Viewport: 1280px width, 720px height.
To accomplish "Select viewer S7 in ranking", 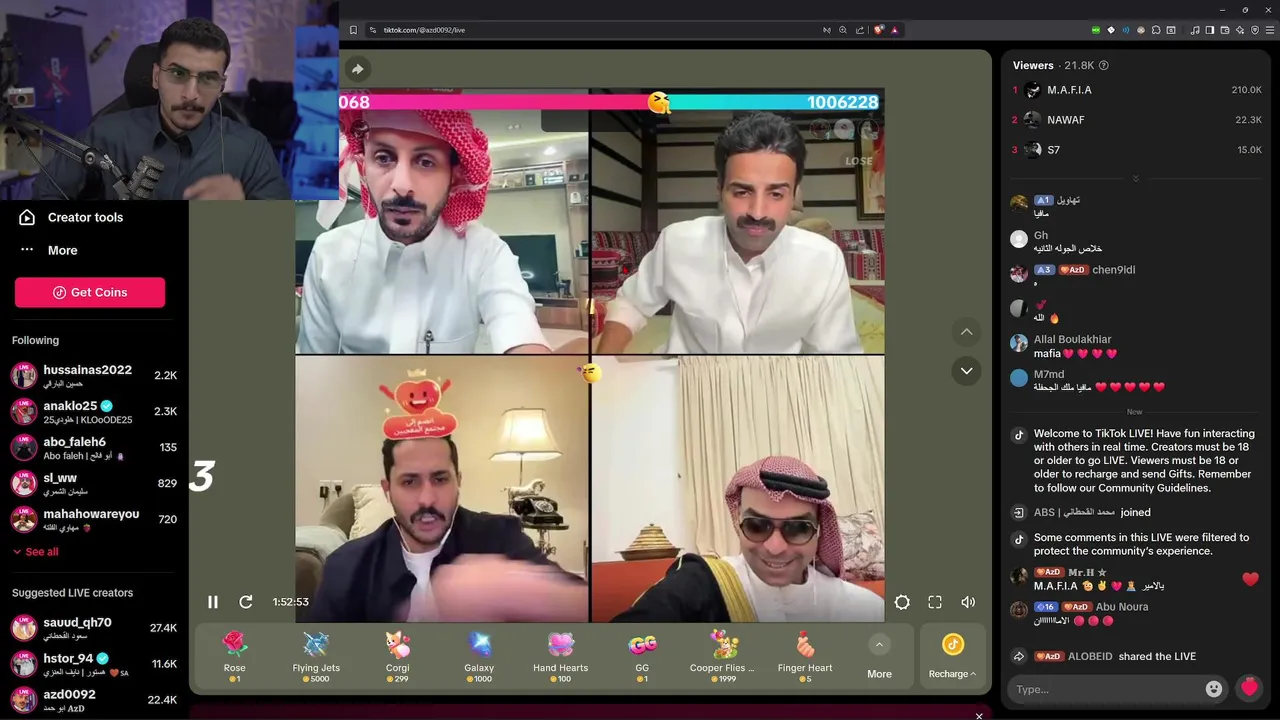I will click(x=1137, y=150).
